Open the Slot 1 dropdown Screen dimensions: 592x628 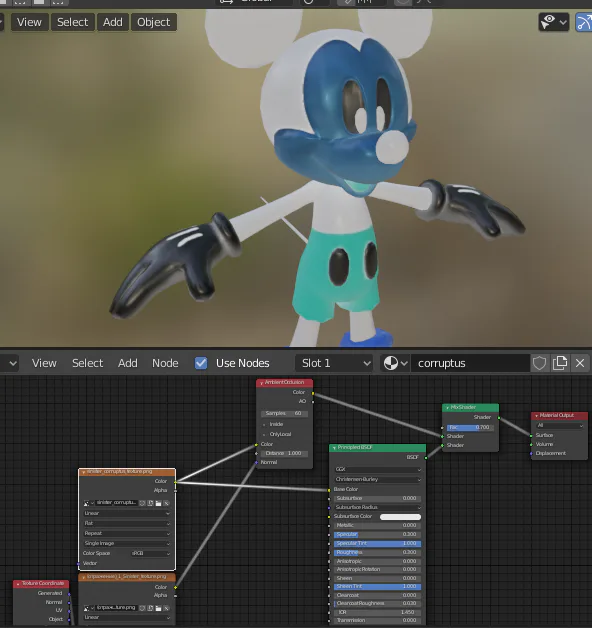tap(334, 363)
